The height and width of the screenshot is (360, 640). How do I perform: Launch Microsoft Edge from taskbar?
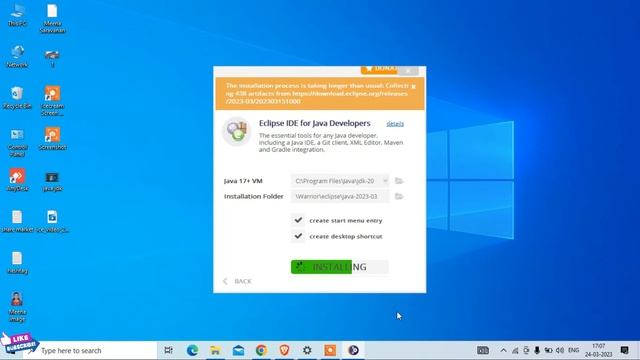tap(192, 350)
